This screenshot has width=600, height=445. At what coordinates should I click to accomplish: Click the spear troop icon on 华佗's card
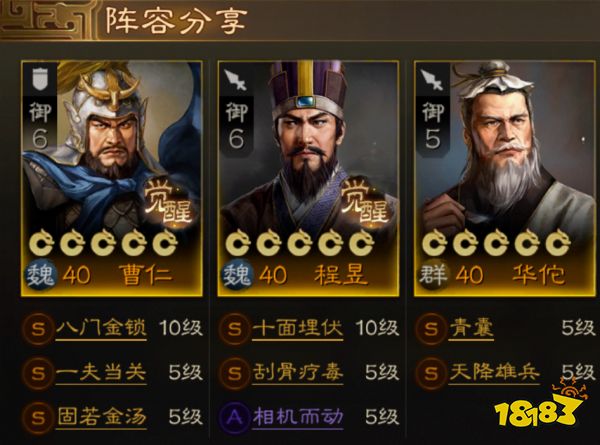click(x=432, y=80)
